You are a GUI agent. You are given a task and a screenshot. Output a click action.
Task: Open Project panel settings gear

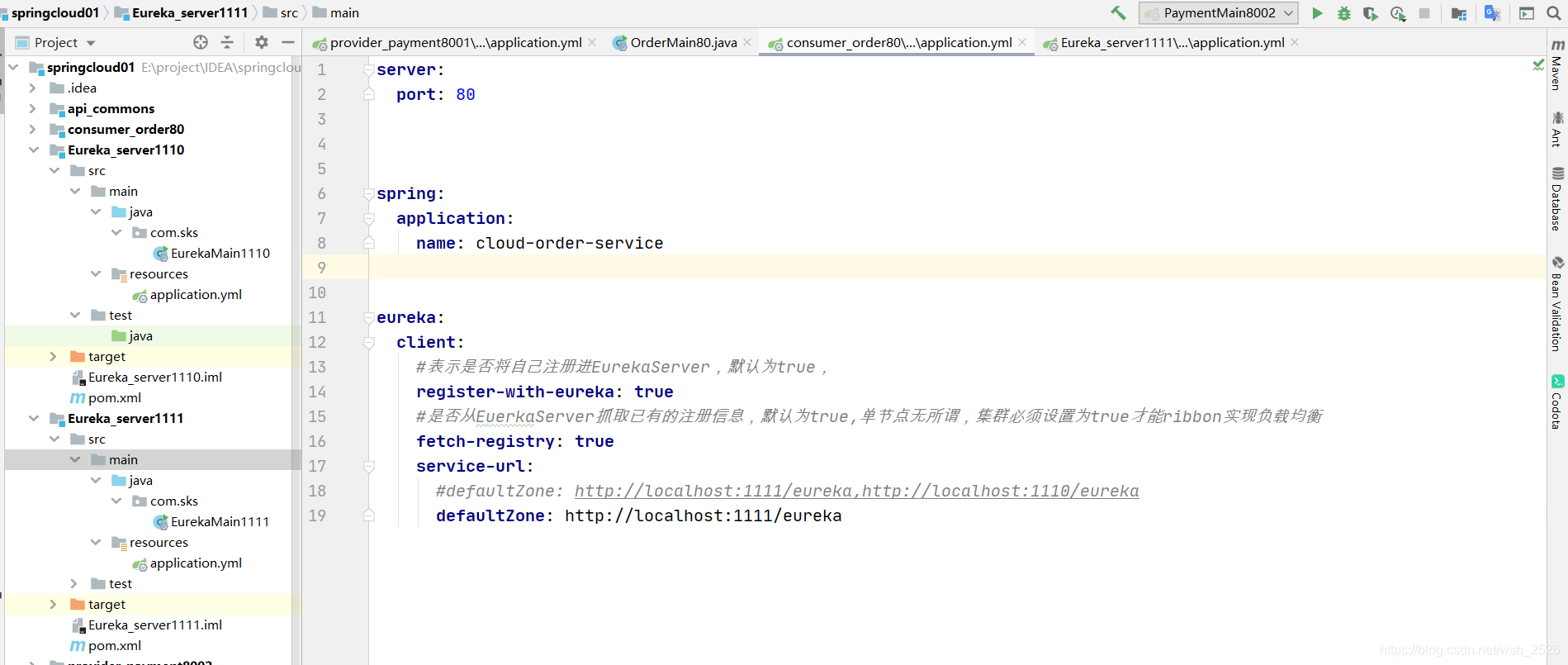(262, 42)
